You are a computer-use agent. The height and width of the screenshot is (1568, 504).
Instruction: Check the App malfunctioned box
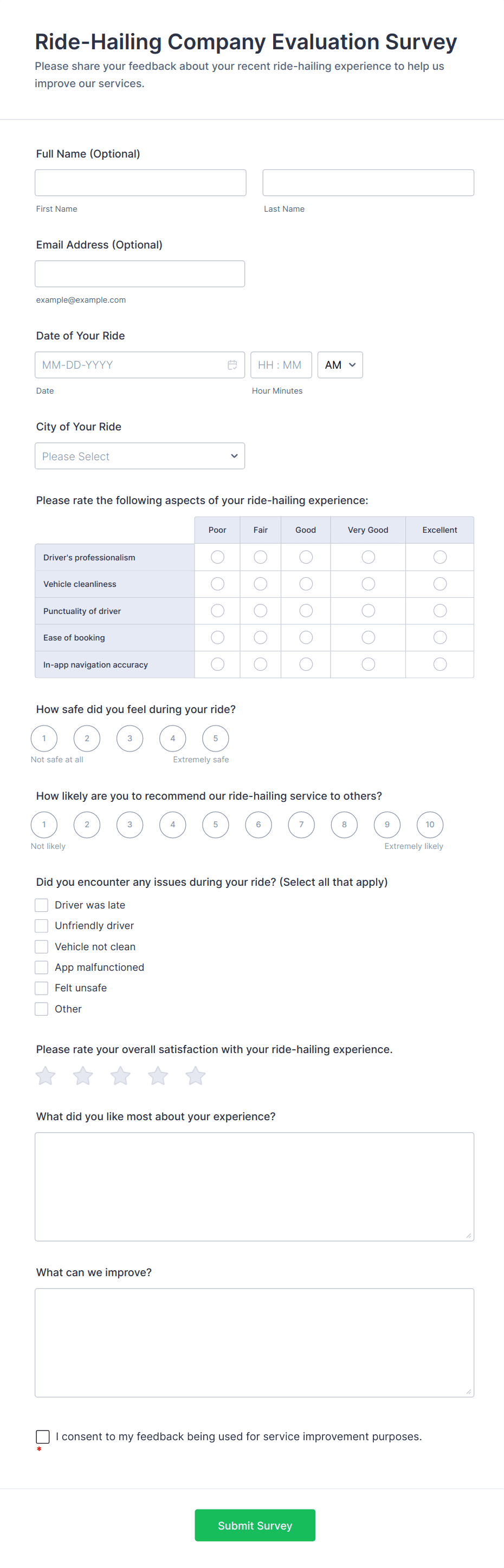[41, 967]
